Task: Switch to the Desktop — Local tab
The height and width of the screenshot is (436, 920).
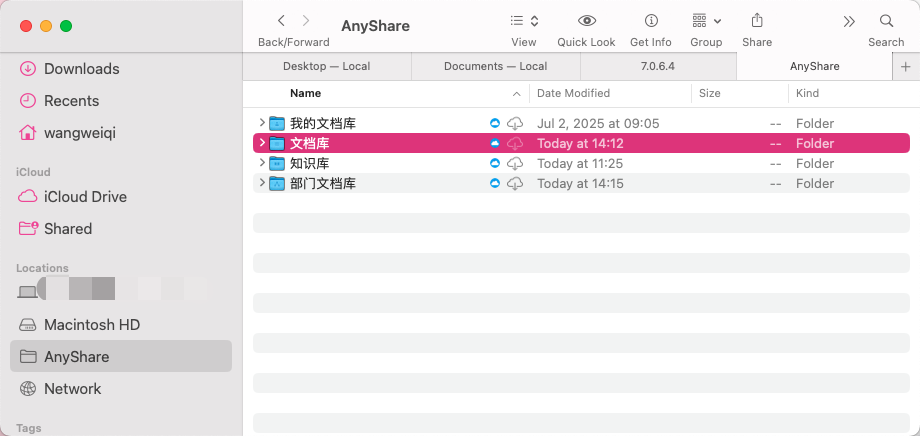Action: coord(326,66)
